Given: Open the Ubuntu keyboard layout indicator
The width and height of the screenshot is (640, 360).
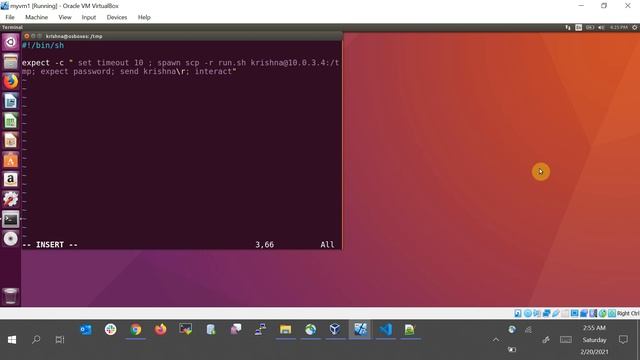Looking at the screenshot, I should click(x=578, y=27).
